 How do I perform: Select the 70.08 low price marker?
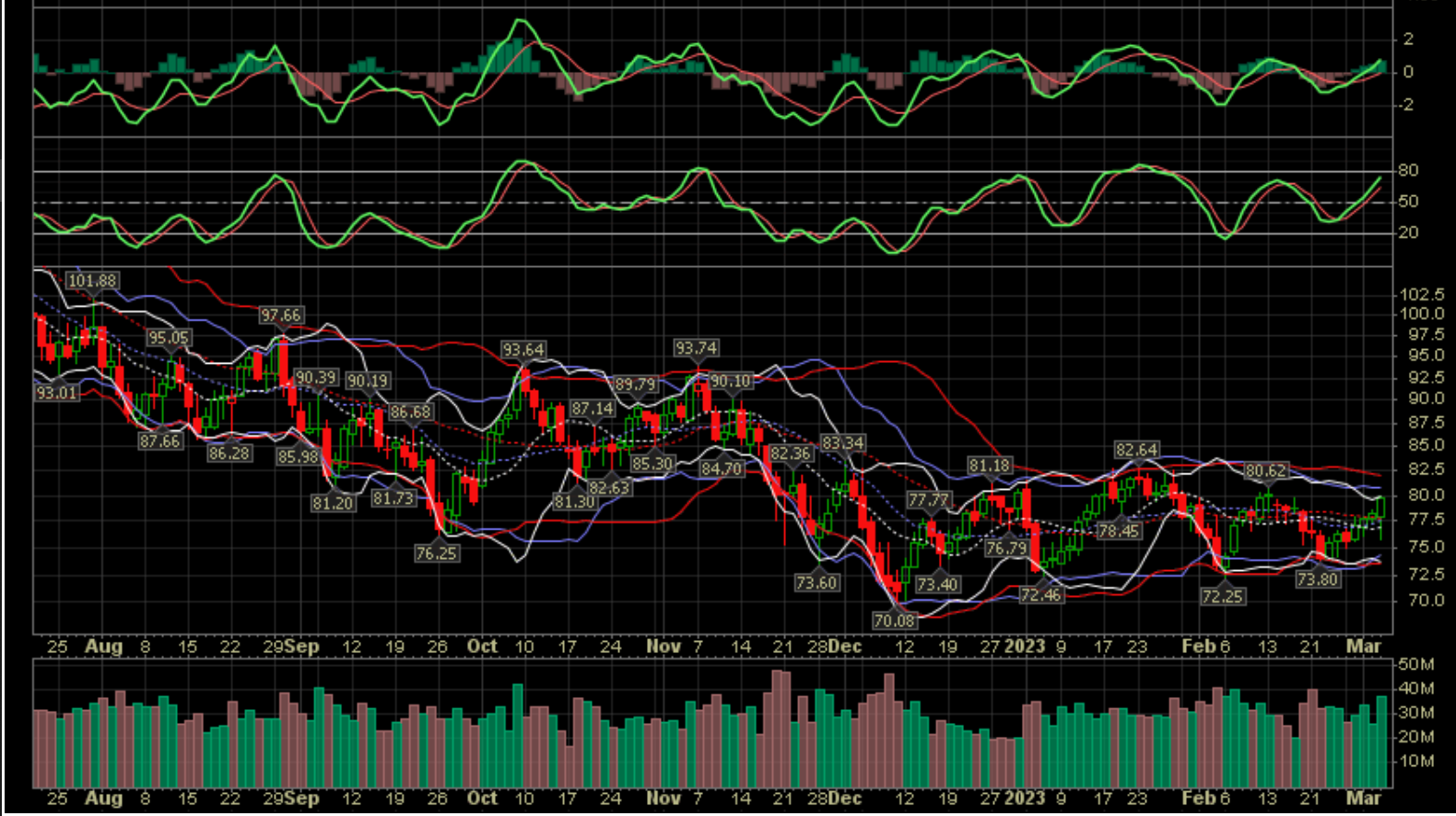pos(894,621)
